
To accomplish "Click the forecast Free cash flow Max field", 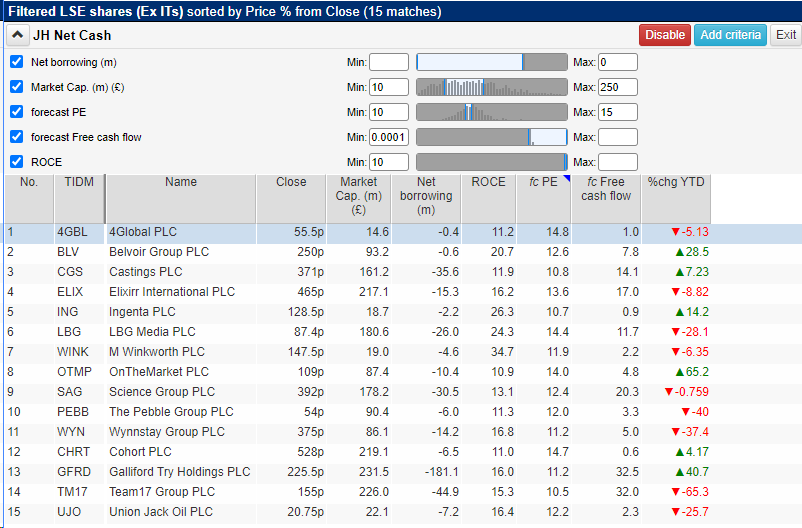I will tap(618, 137).
